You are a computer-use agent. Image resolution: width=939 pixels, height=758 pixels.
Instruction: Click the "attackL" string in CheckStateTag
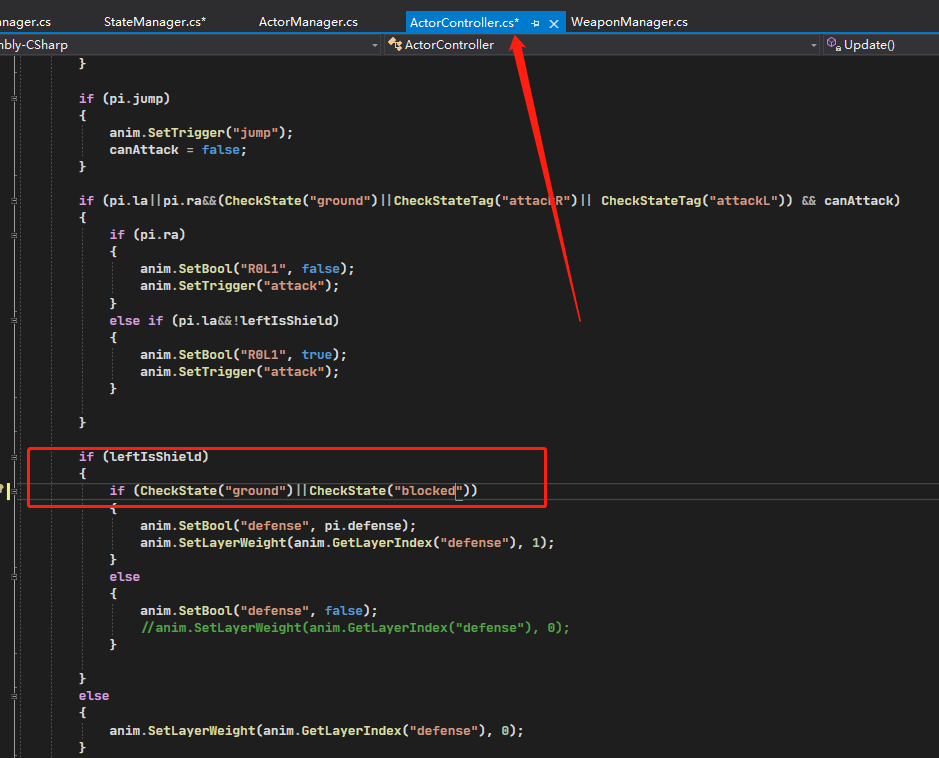(743, 201)
